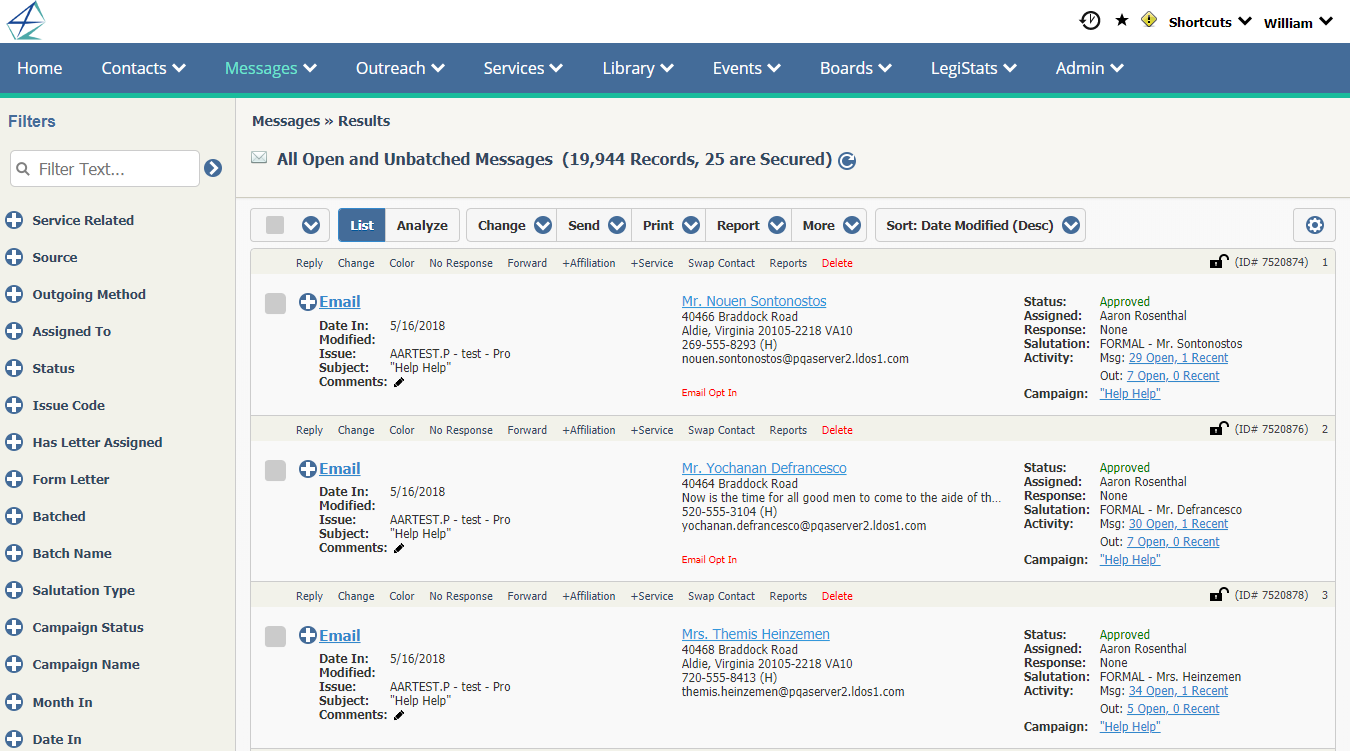Click lock icon for ID 7520876
Screen dimensions: 1350x751
coord(1219,429)
